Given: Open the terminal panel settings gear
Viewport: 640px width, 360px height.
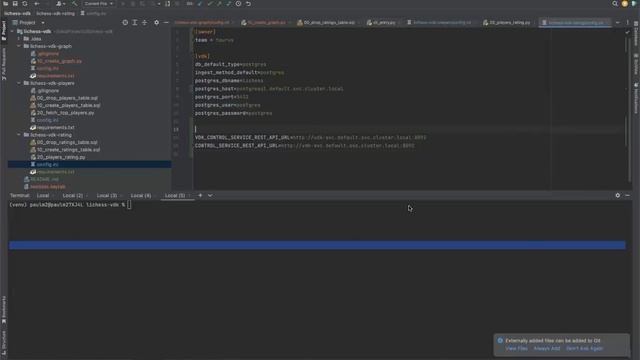Looking at the screenshot, I should [x=618, y=196].
